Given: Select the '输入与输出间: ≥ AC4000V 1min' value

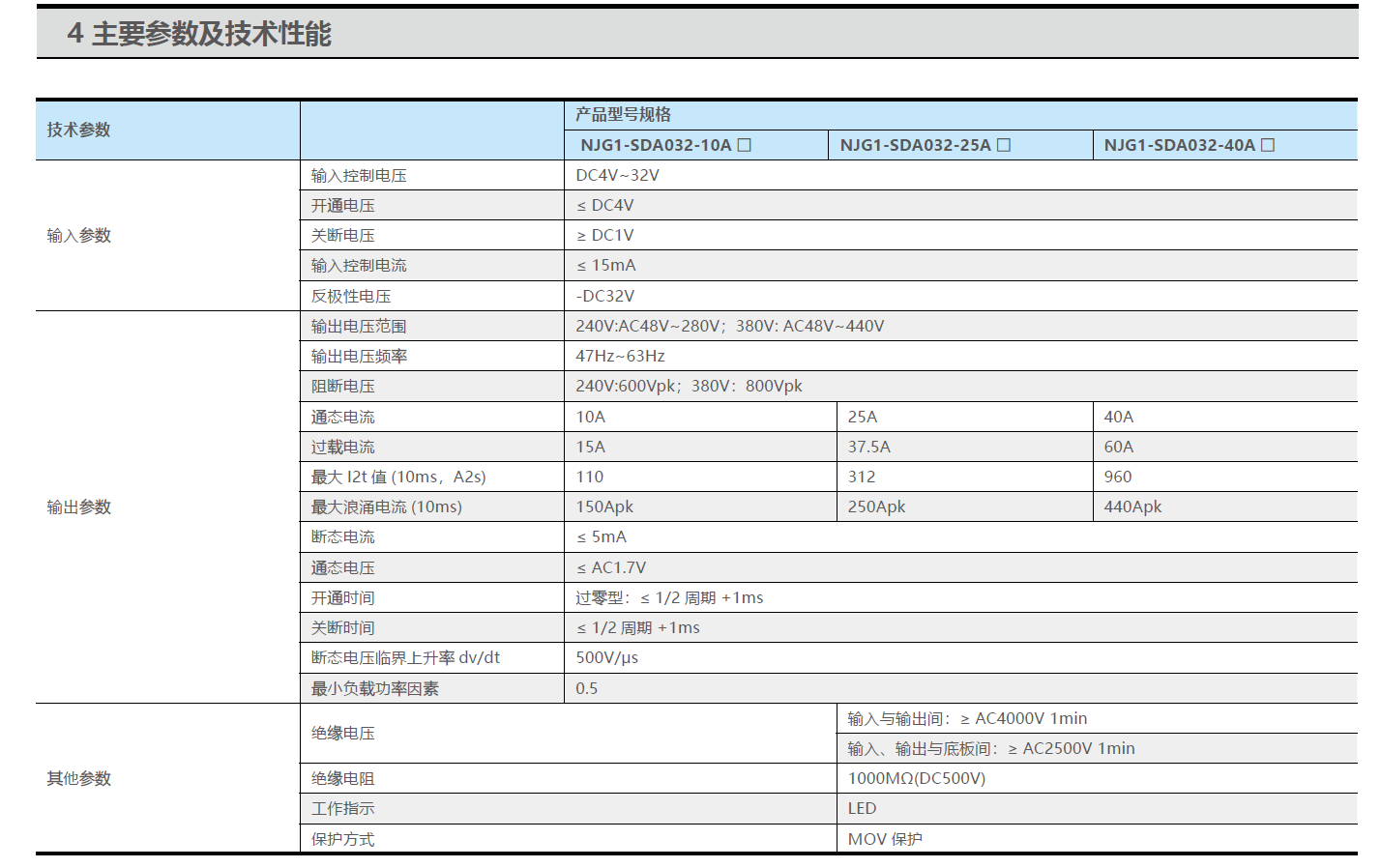Looking at the screenshot, I should (x=968, y=718).
